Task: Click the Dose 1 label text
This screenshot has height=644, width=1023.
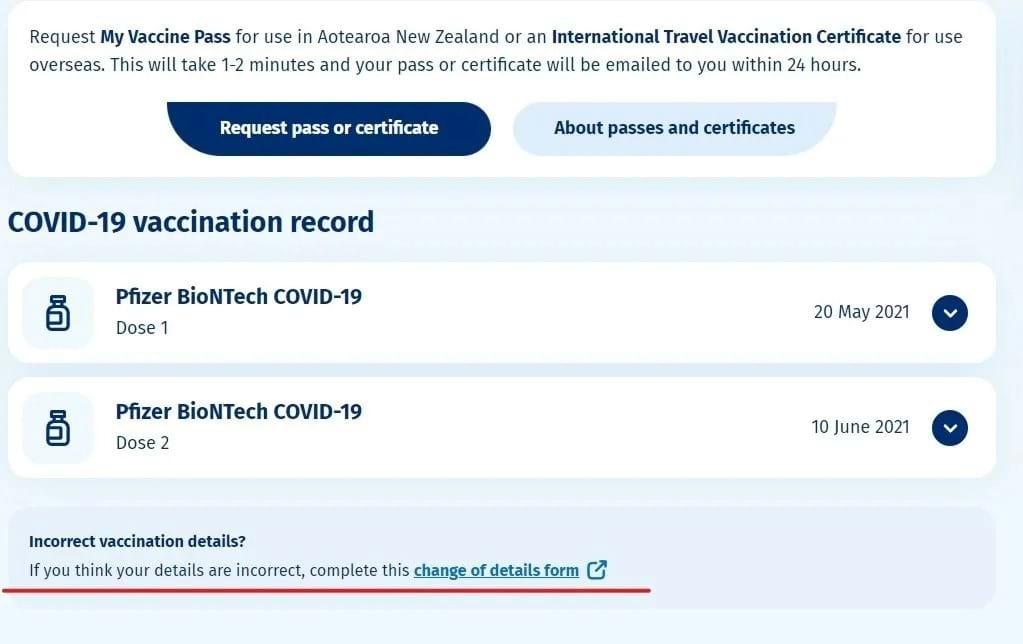Action: 142,328
